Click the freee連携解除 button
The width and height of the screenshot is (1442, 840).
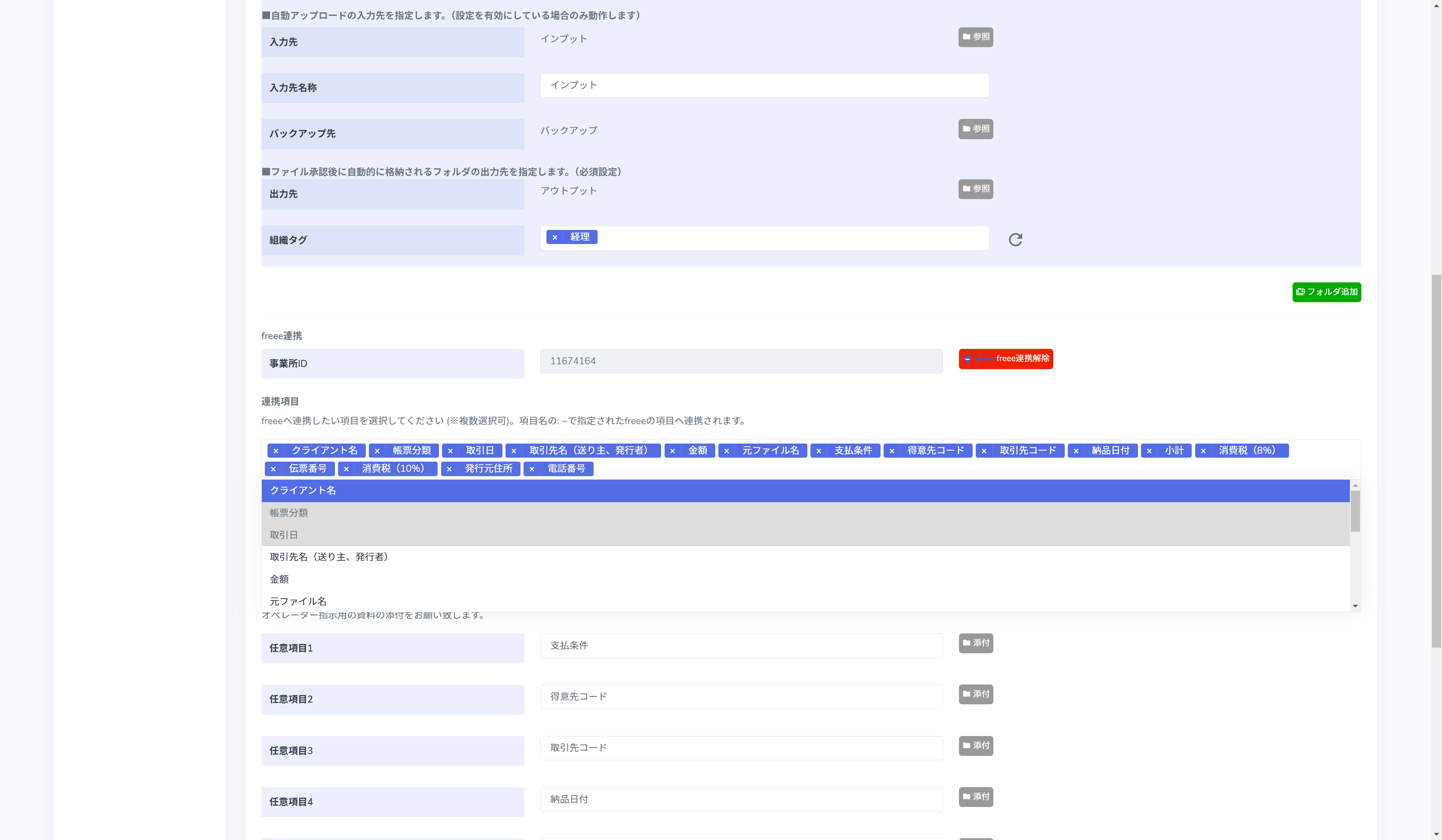tap(1005, 359)
